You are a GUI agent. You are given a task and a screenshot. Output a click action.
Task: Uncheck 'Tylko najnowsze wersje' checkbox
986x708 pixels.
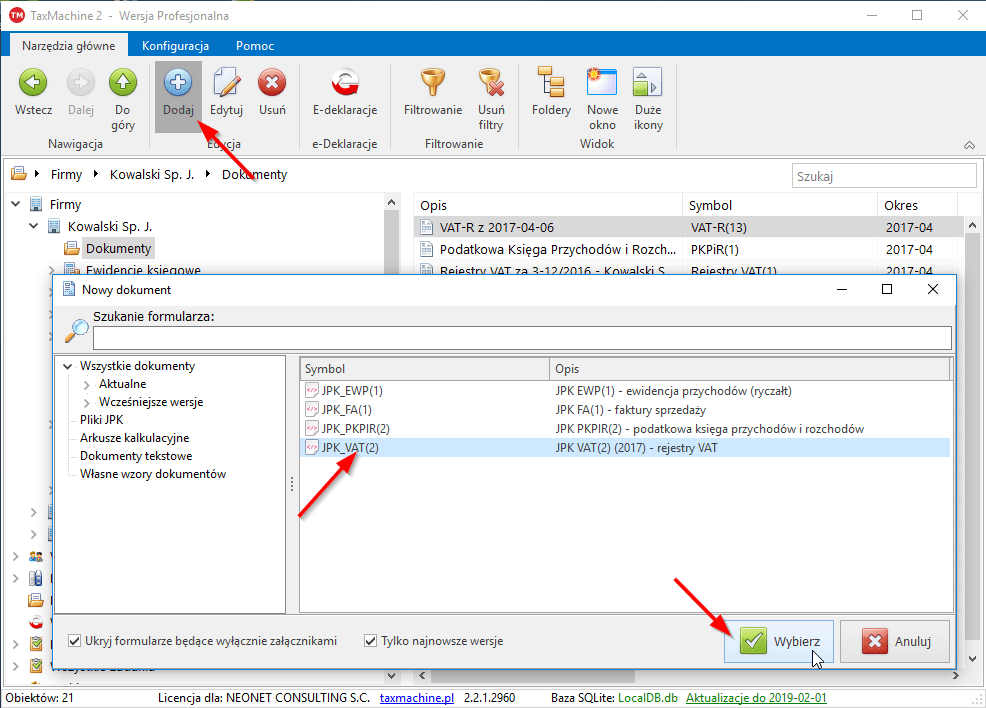click(x=371, y=641)
